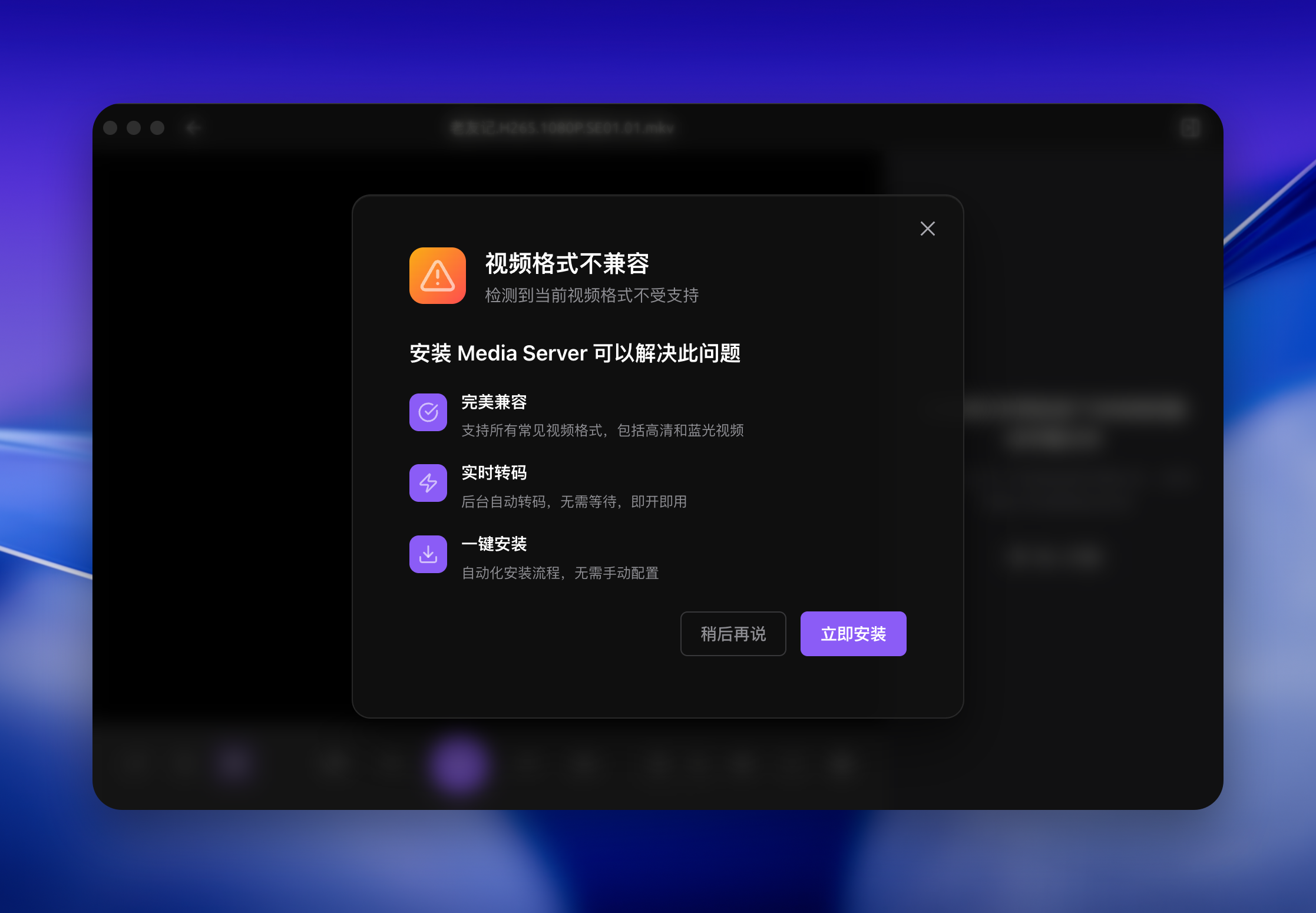Choose 稍后再说 to postpone installation
The image size is (1316, 913).
(x=733, y=634)
